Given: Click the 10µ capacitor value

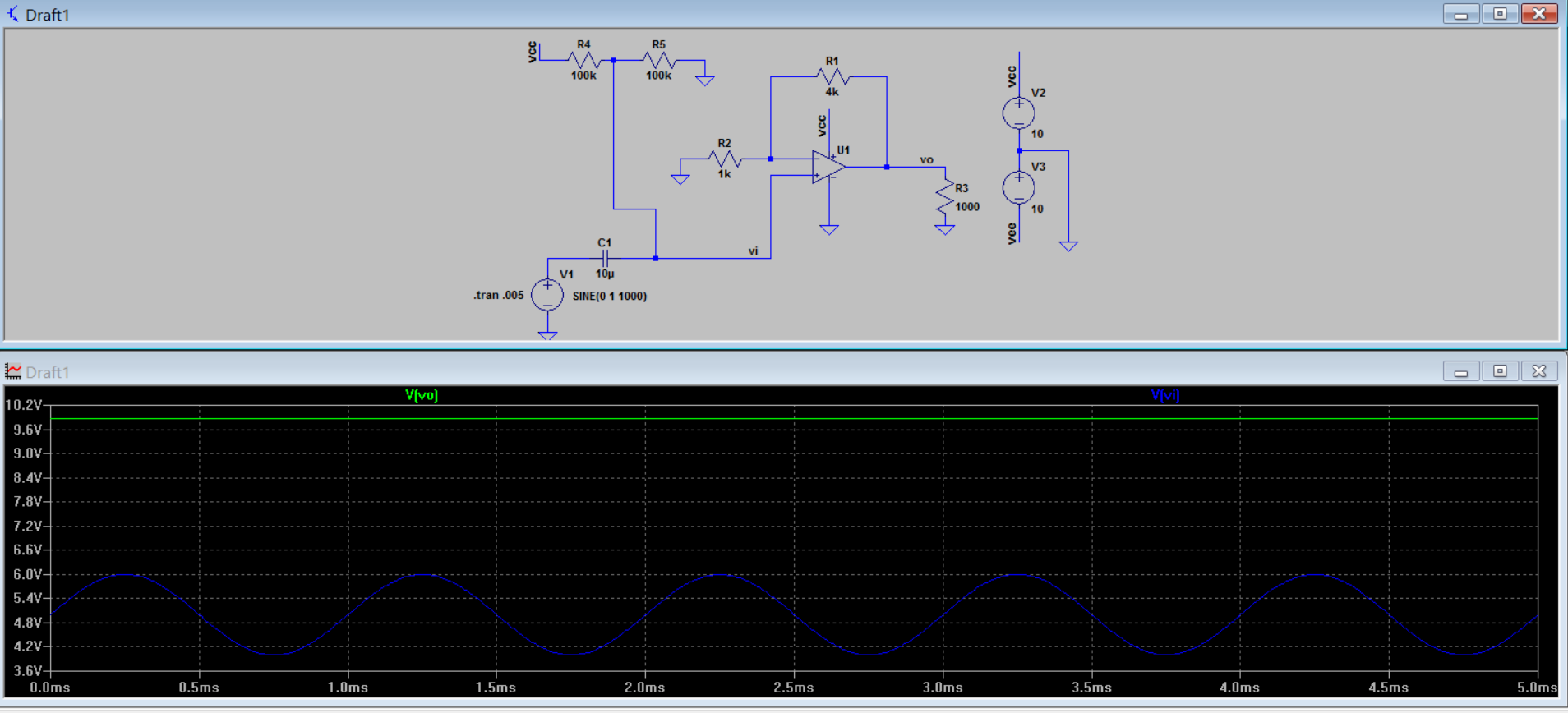Looking at the screenshot, I should coord(605,274).
